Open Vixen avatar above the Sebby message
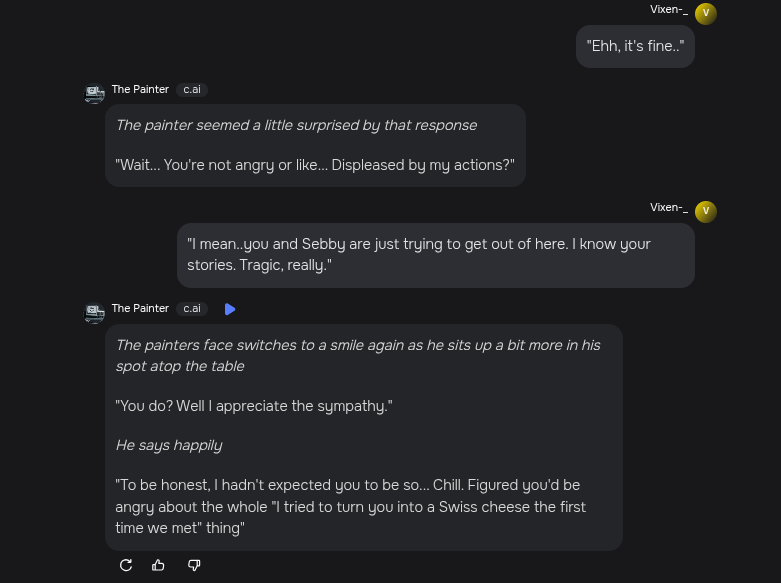Screen dimensions: 781x583 pyautogui.click(x=705, y=211)
